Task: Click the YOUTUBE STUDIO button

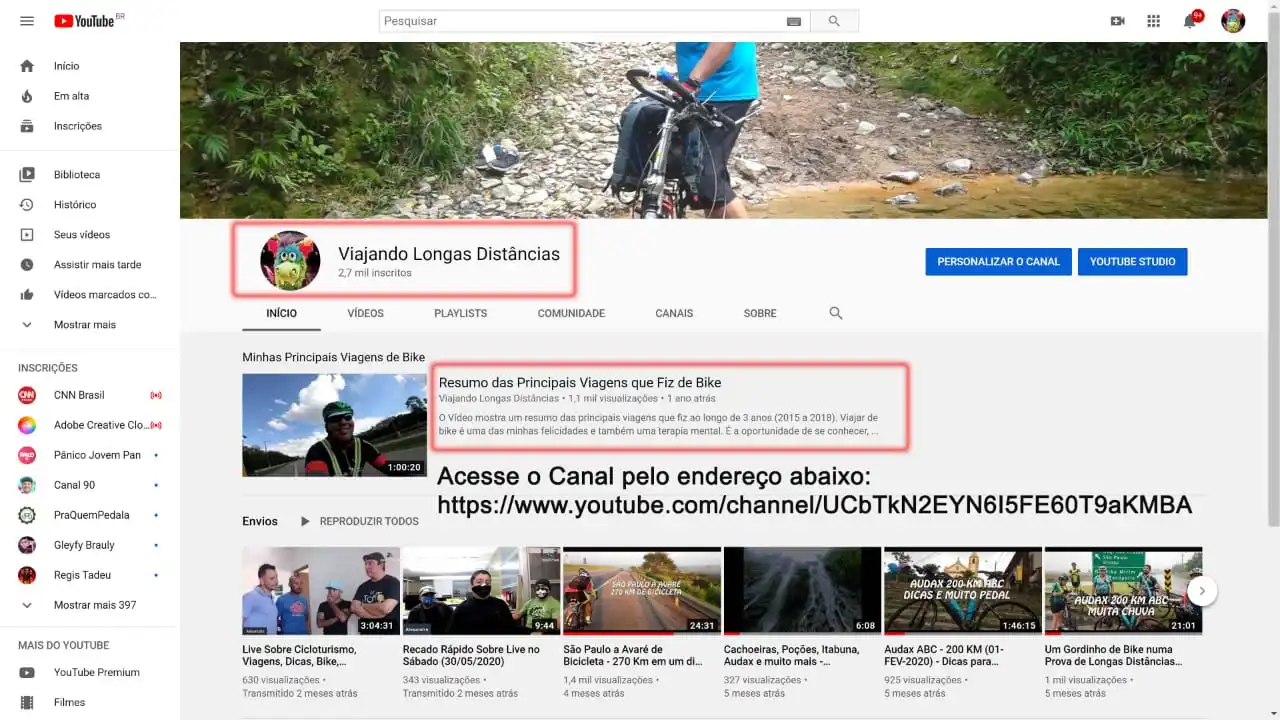Action: tap(1132, 261)
